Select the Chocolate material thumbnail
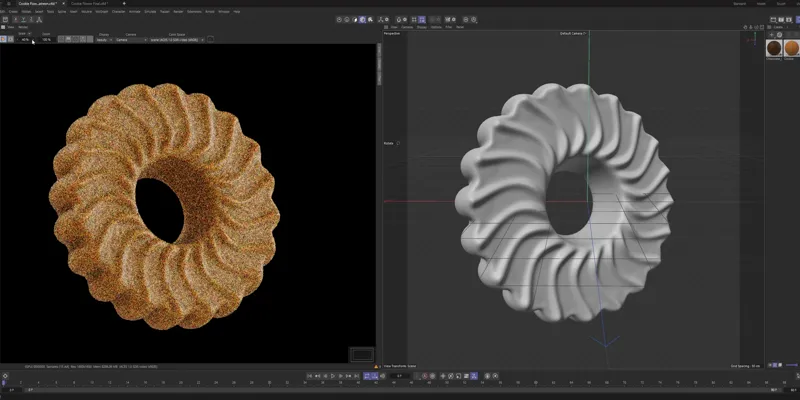The height and width of the screenshot is (400, 800). (774, 48)
